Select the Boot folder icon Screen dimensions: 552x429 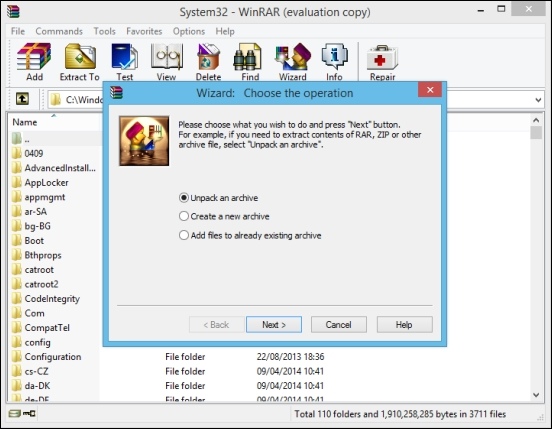pyautogui.click(x=17, y=241)
